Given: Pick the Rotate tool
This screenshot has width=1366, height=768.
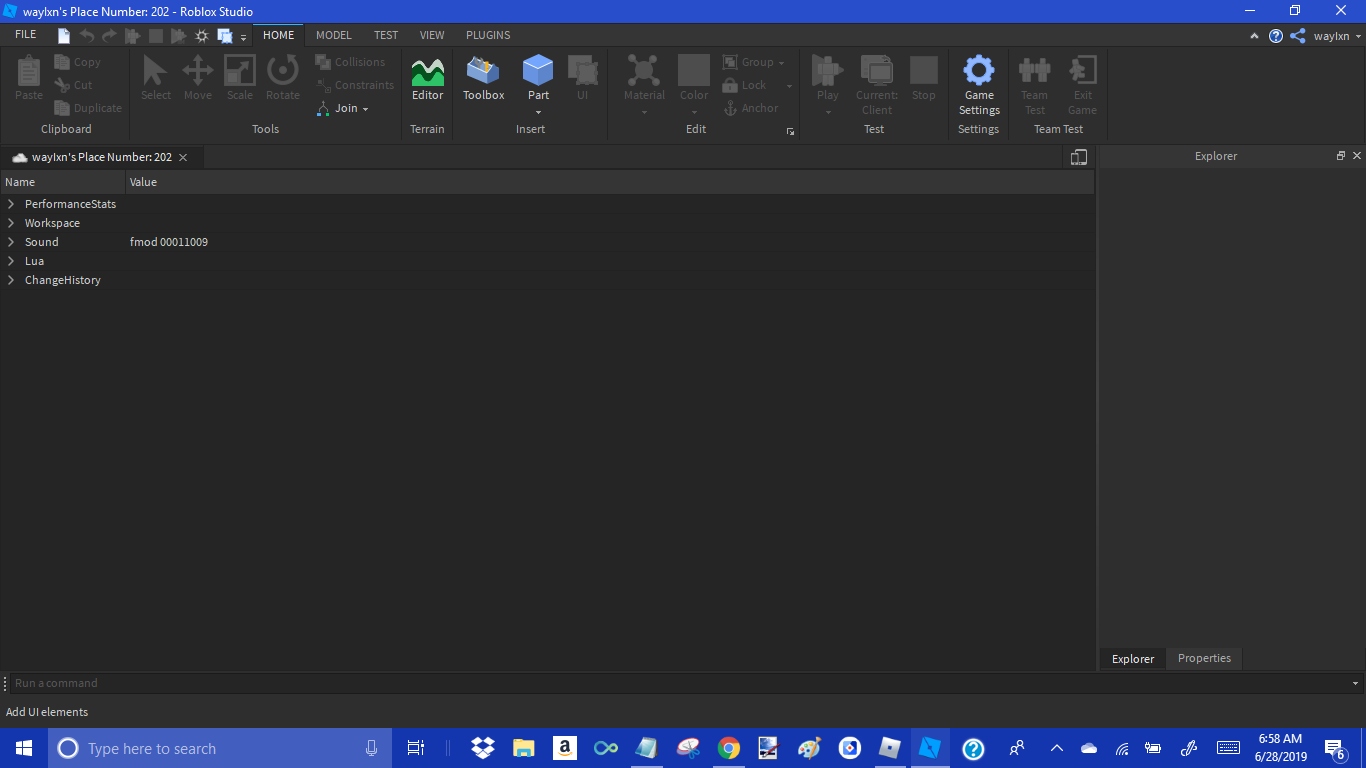Looking at the screenshot, I should tap(283, 78).
